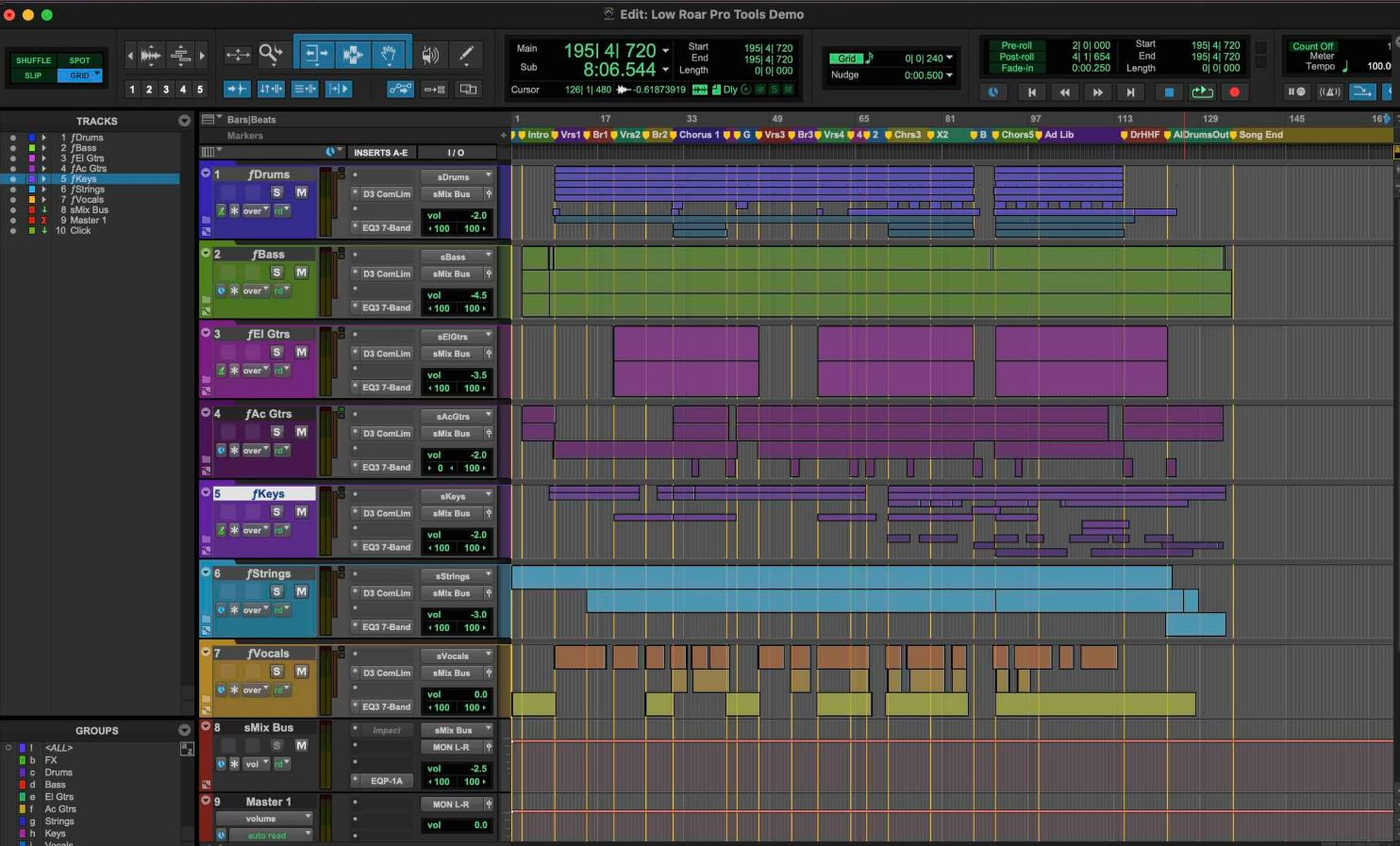Mute the fDrums track
The width and height of the screenshot is (1400, 846).
click(301, 192)
